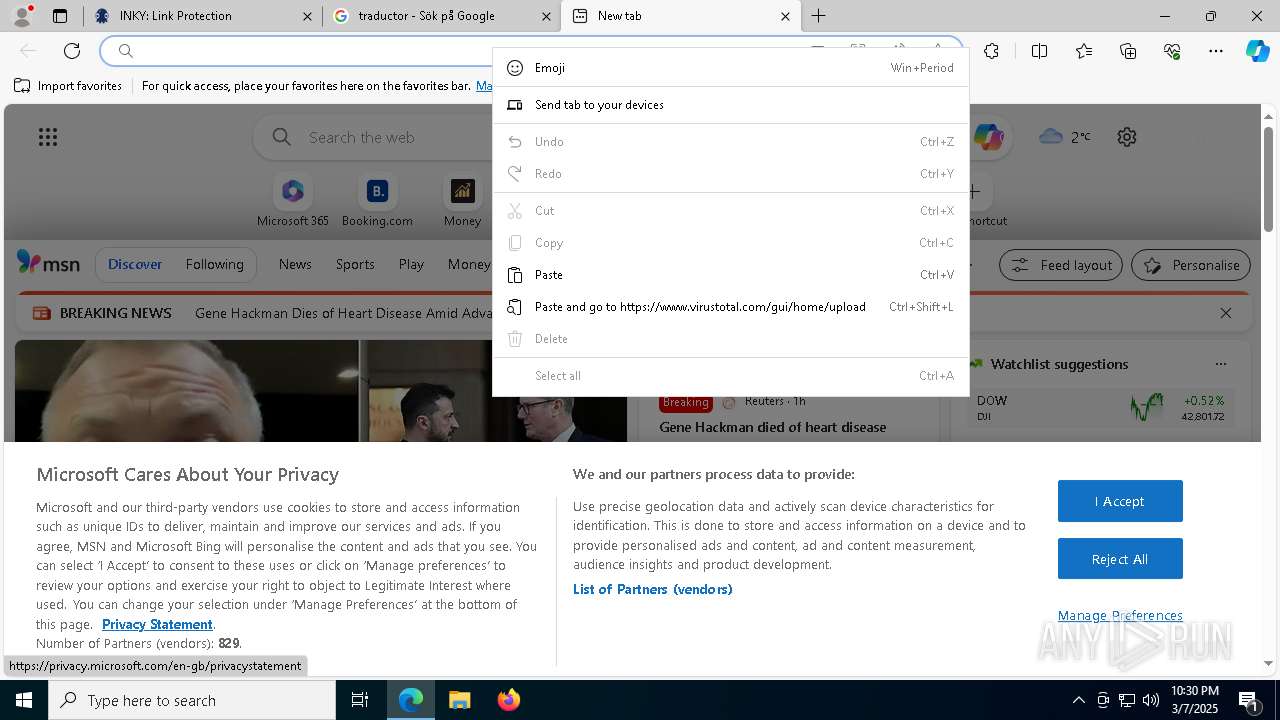The width and height of the screenshot is (1280, 720).
Task: Click the Reject All button
Action: click(x=1120, y=559)
